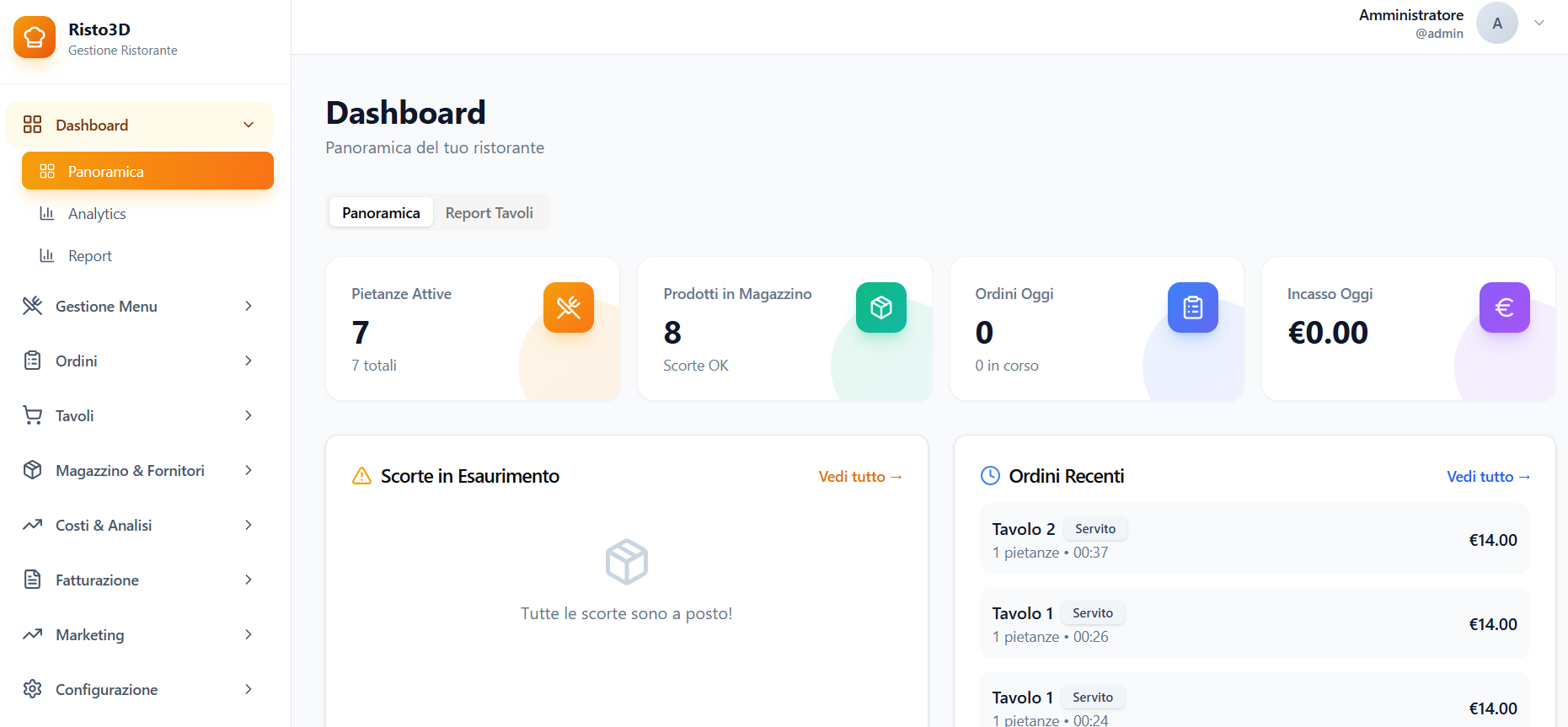Viewport: 1568px width, 727px height.
Task: Expand the Gestione Menu section chevron
Action: pyautogui.click(x=249, y=306)
